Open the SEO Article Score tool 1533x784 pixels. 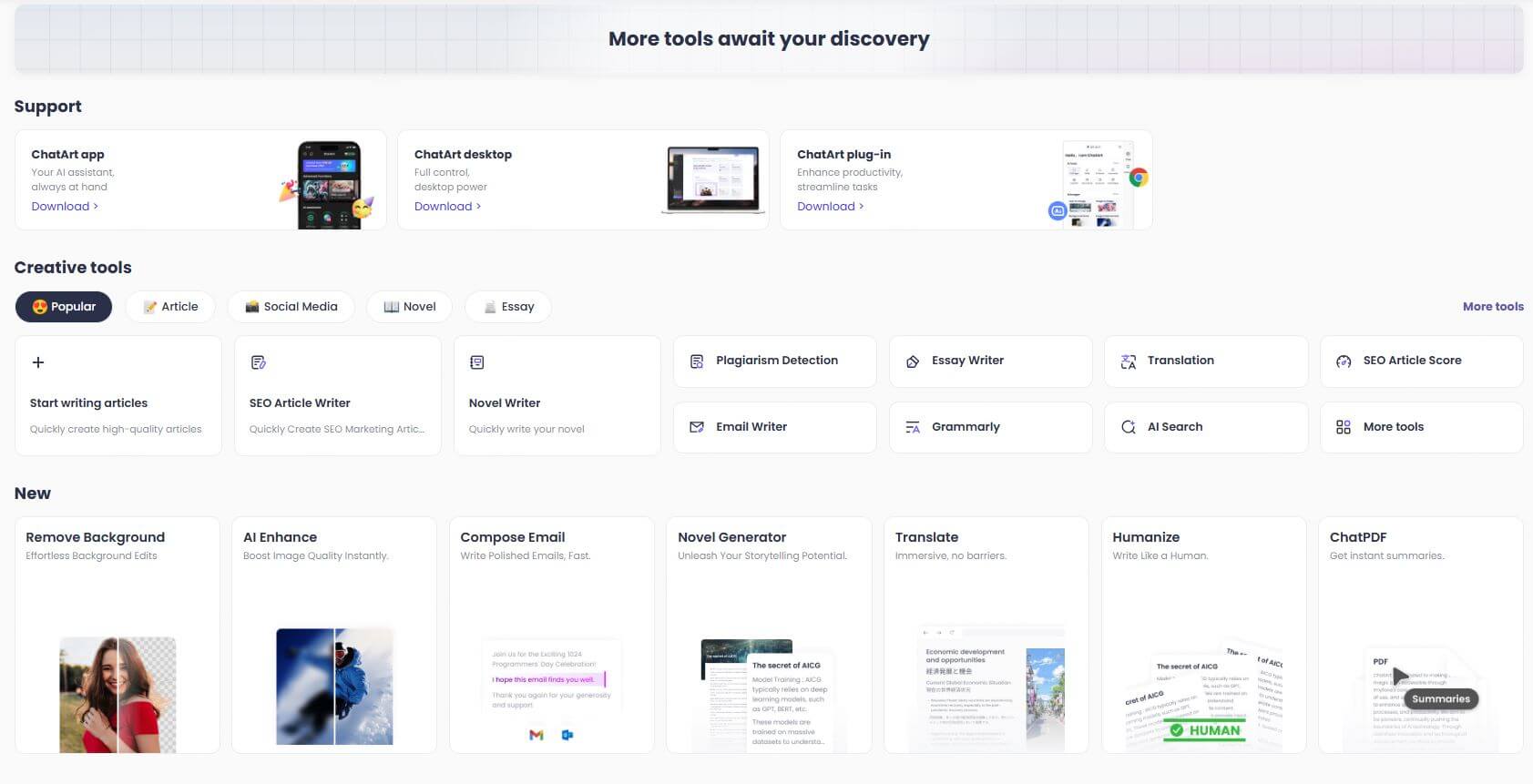(x=1422, y=361)
